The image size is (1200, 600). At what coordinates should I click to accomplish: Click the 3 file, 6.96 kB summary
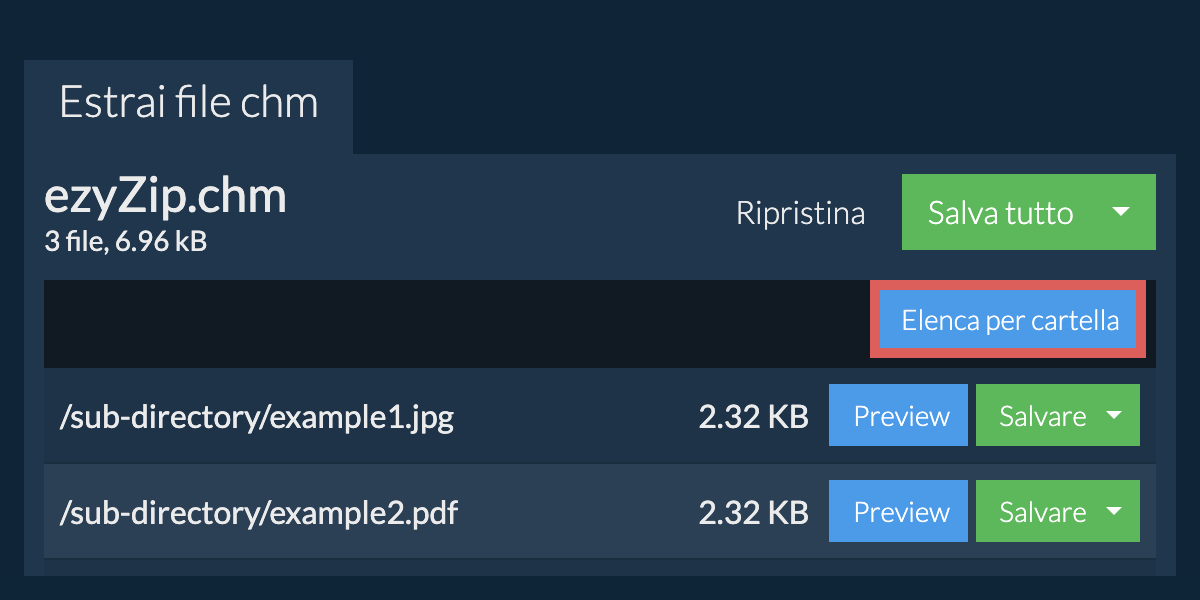[x=126, y=241]
